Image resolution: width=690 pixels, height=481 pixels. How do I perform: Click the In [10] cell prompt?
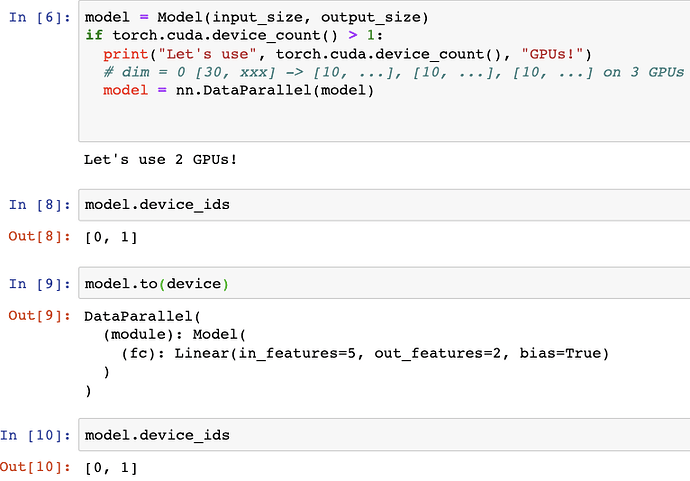tap(35, 435)
